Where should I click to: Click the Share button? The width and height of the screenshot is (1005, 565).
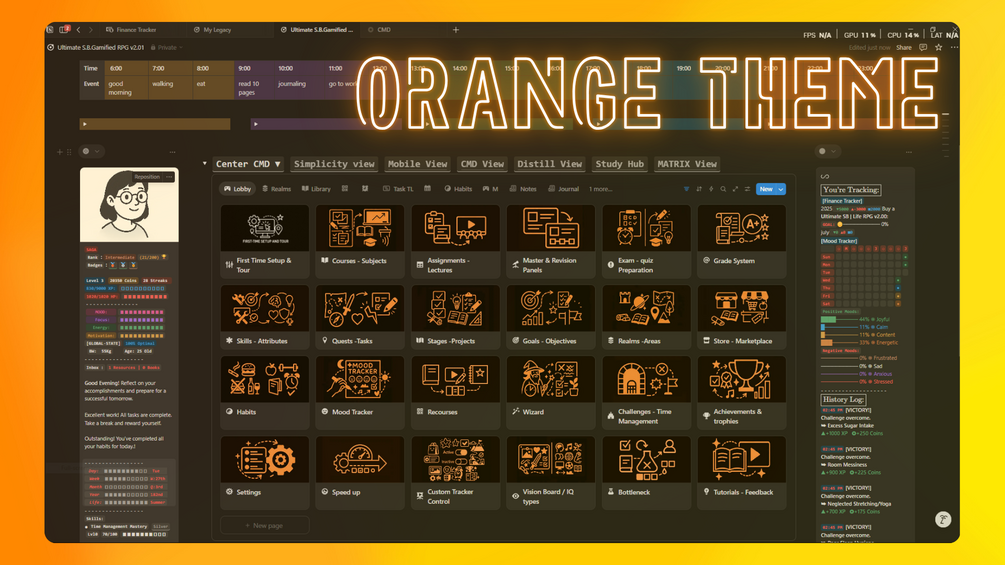(x=904, y=47)
